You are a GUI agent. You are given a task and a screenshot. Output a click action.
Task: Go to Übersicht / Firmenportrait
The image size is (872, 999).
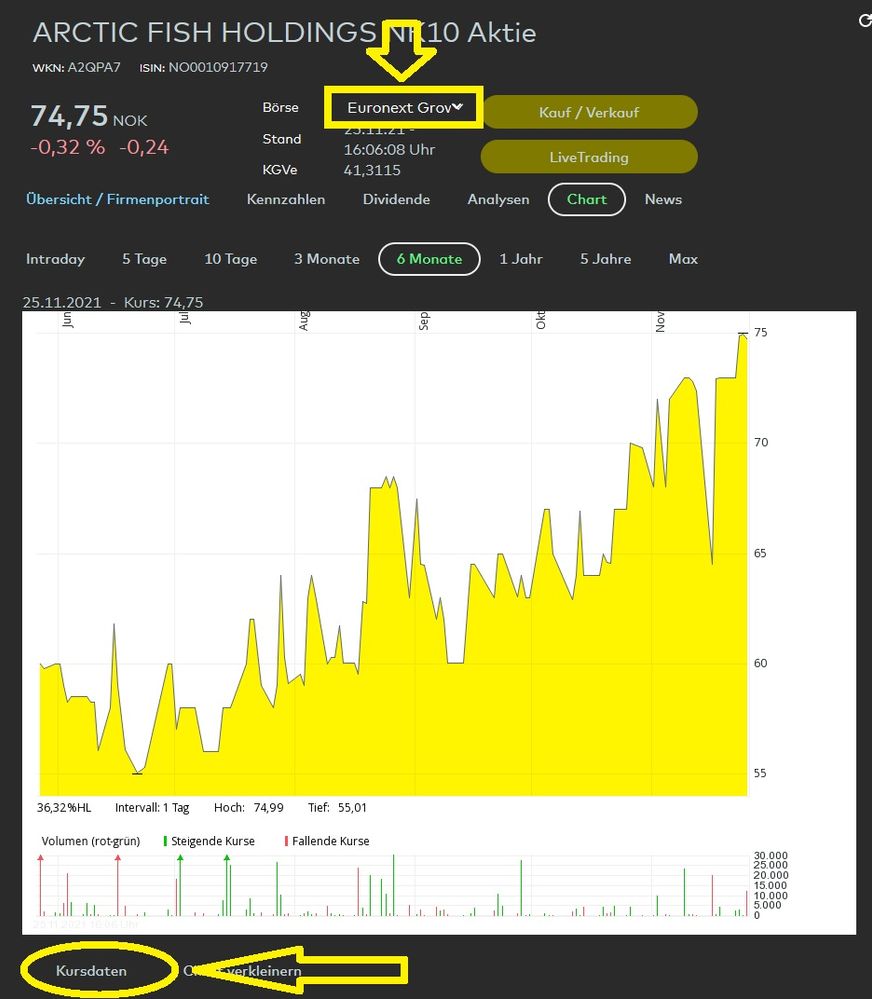pos(118,199)
